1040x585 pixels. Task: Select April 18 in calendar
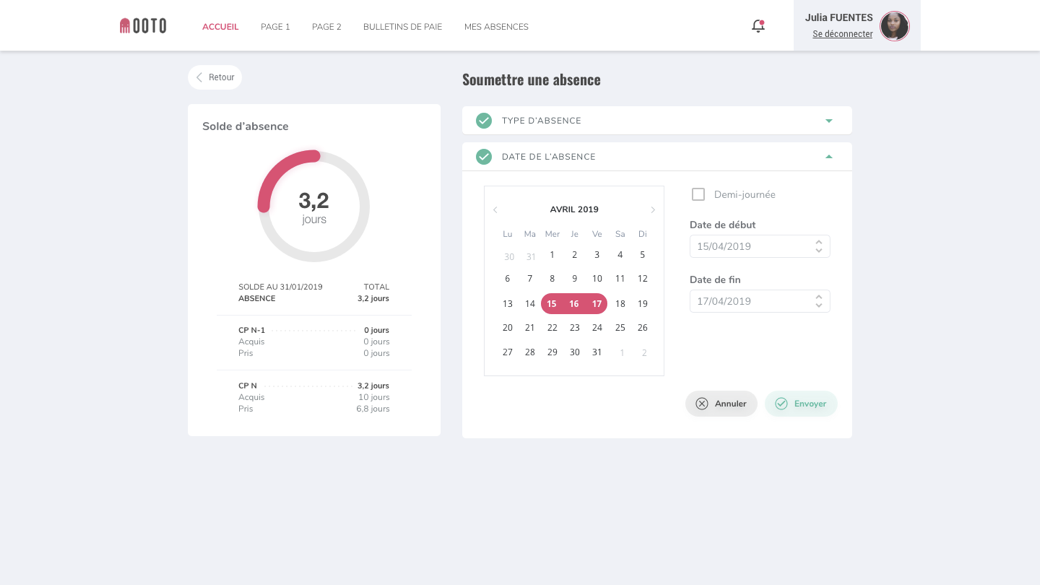coord(619,304)
